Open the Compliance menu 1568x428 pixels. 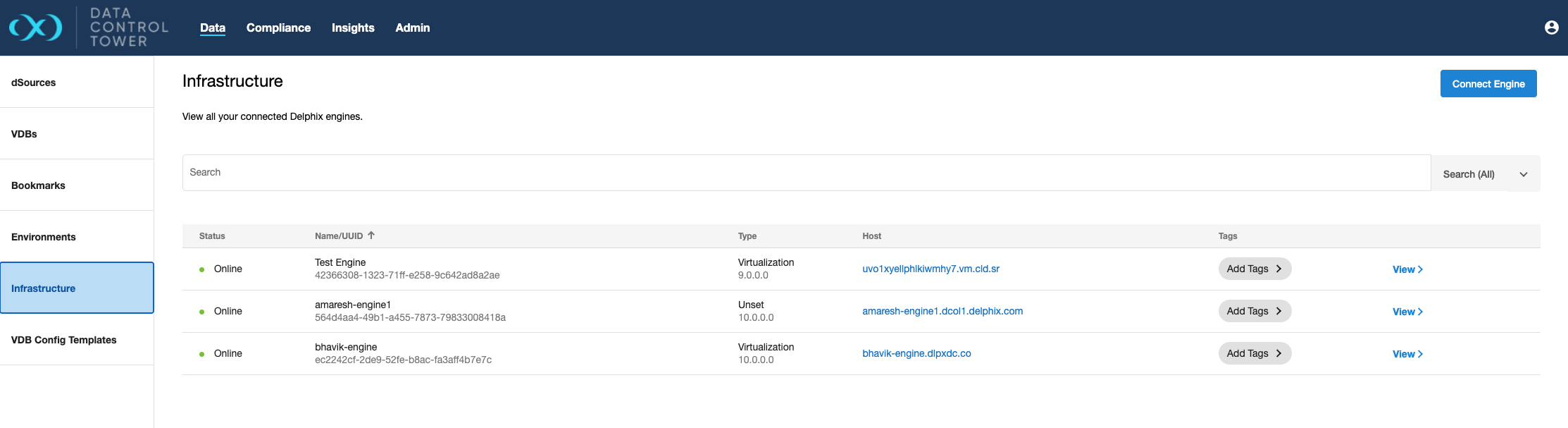pos(278,27)
